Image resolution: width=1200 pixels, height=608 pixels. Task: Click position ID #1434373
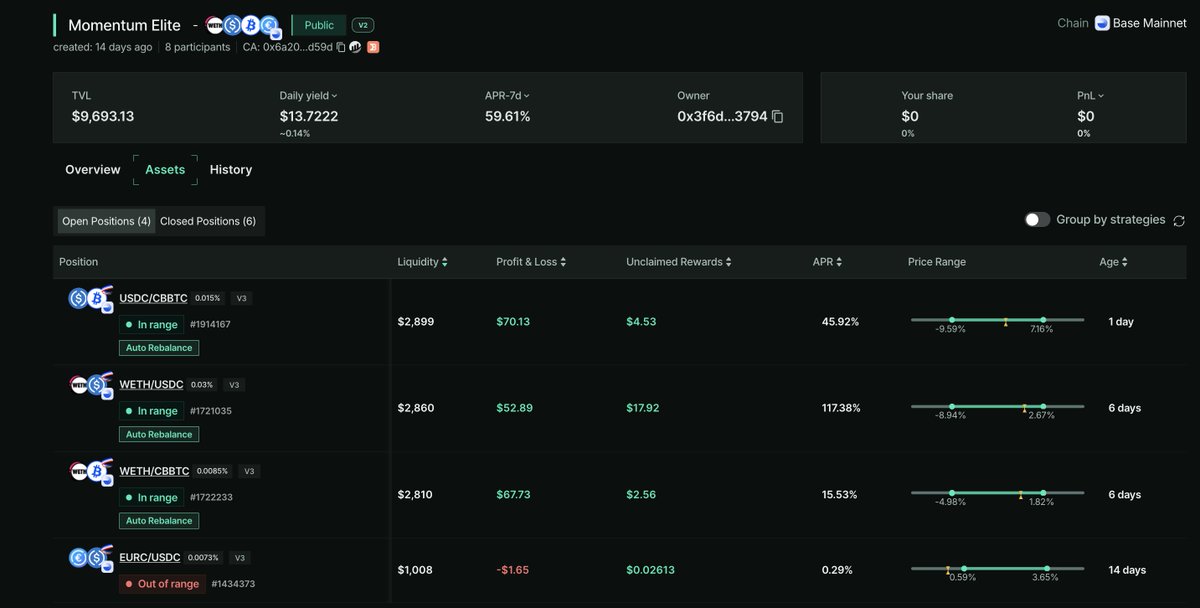click(x=232, y=584)
